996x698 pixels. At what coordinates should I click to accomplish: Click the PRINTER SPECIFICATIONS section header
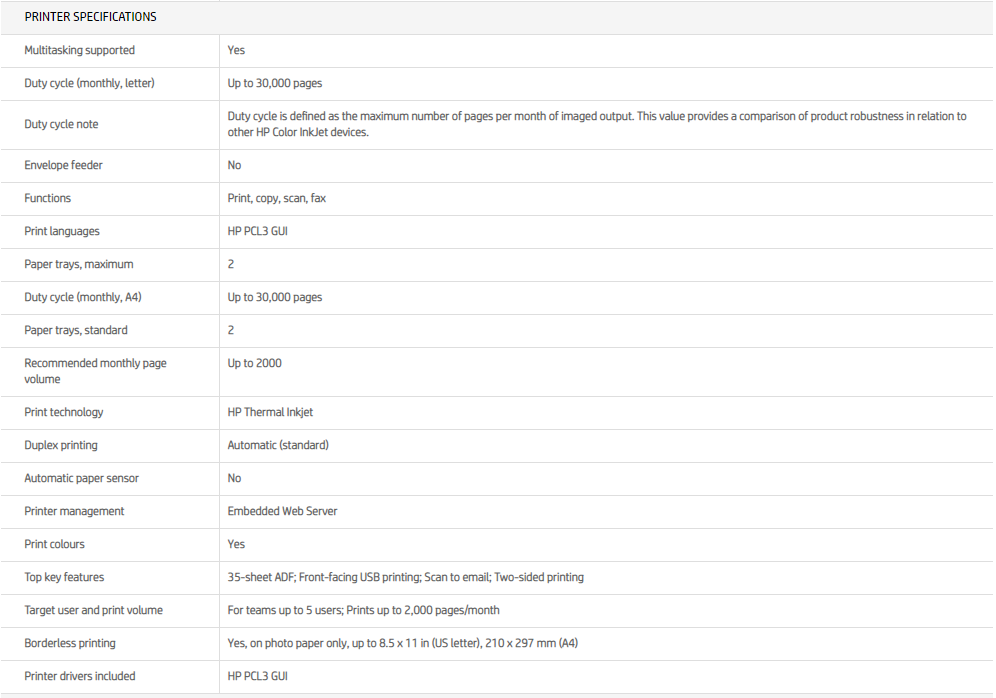90,17
